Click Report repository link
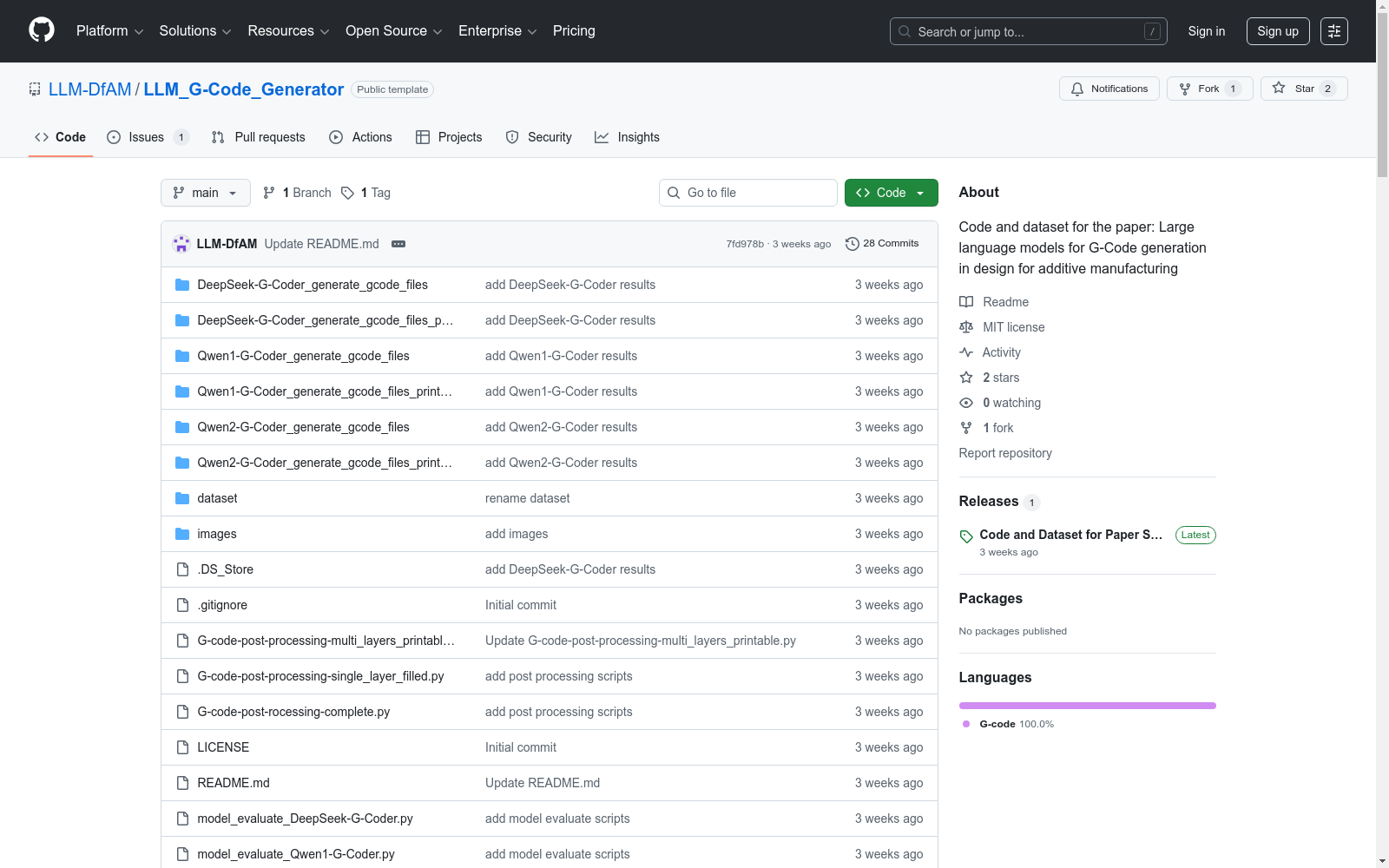 1005,453
